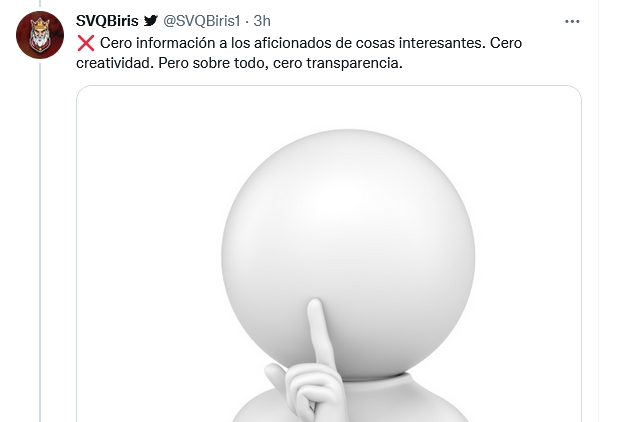Click the dot separator before the 3h timestamp
This screenshot has width=623, height=422.
pos(247,21)
